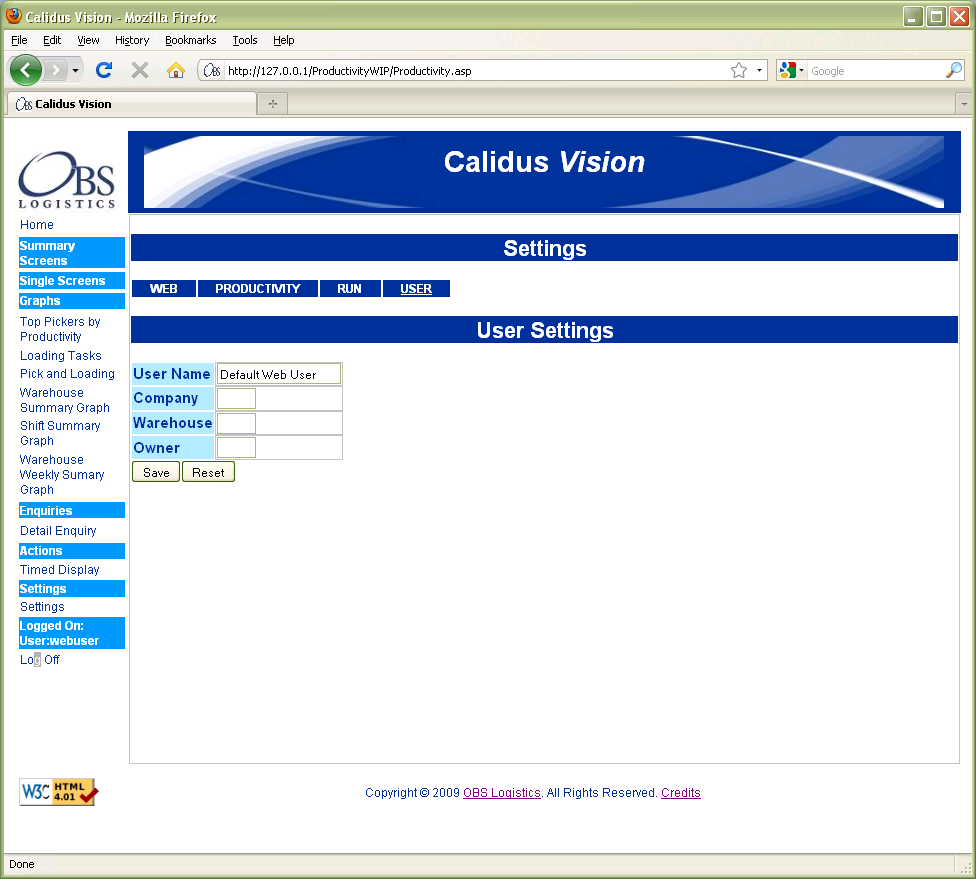Click the site icon in the address bar

coord(212,70)
